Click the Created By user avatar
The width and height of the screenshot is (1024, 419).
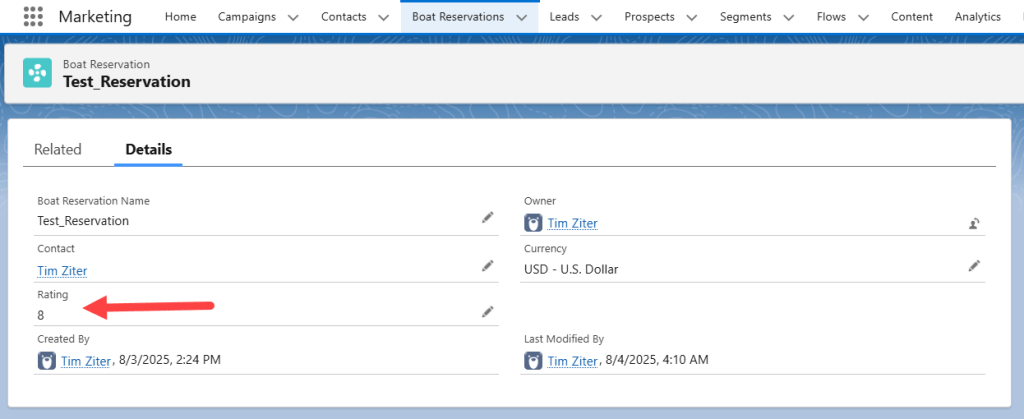[47, 361]
